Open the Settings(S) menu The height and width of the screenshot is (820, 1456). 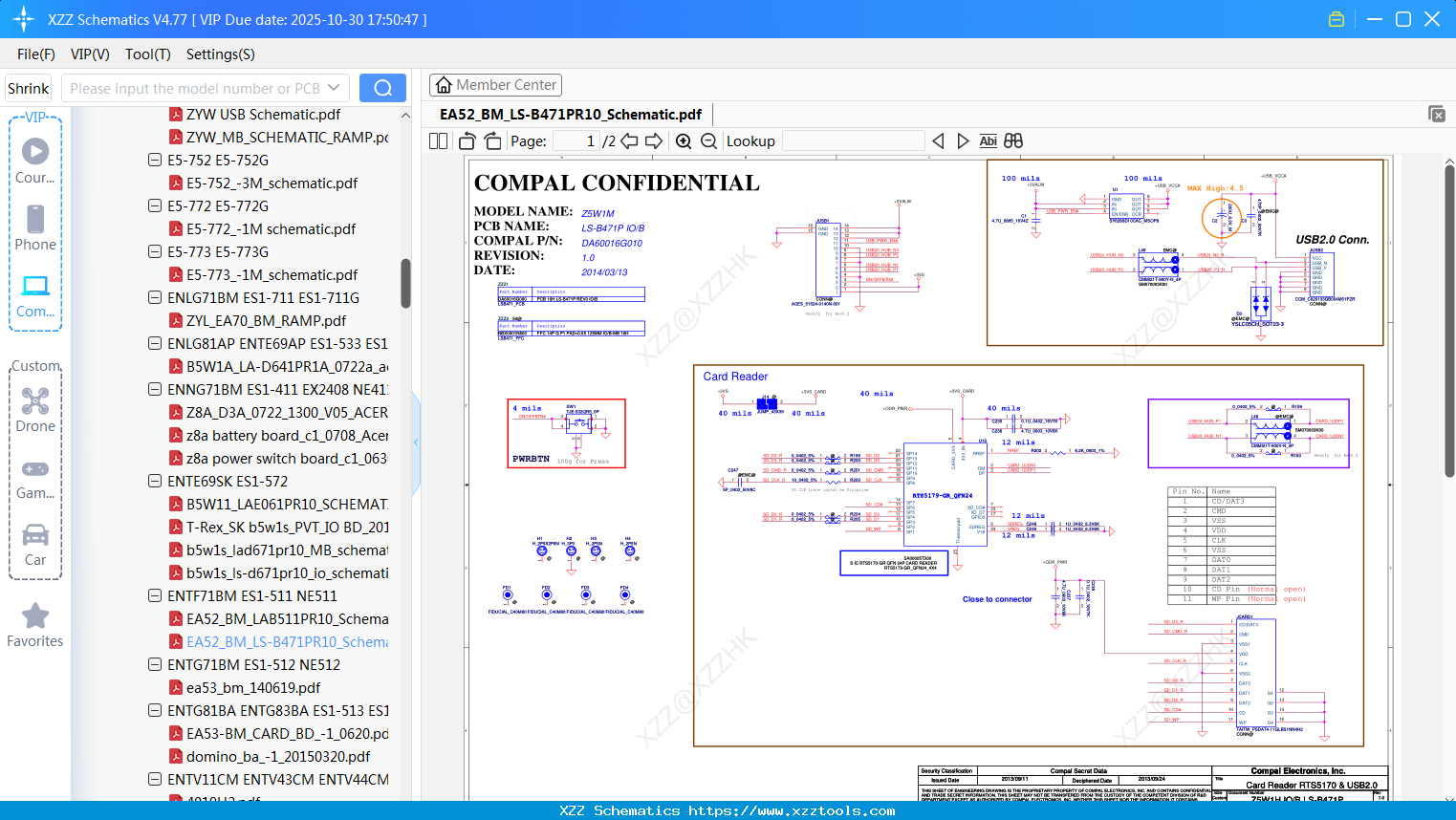(x=221, y=54)
